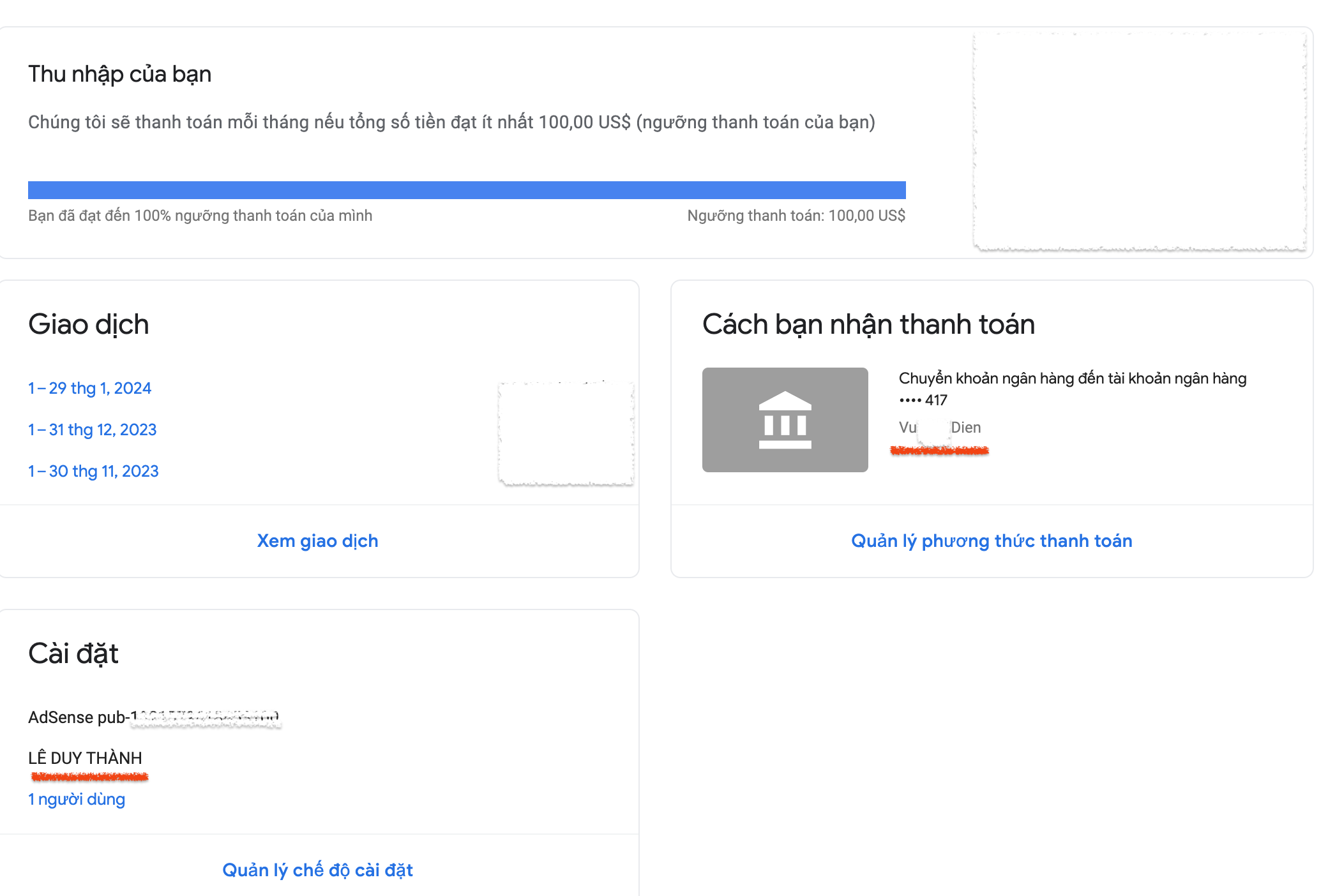Click the Giao dịch card heading
The height and width of the screenshot is (896, 1328).
pyautogui.click(x=88, y=324)
